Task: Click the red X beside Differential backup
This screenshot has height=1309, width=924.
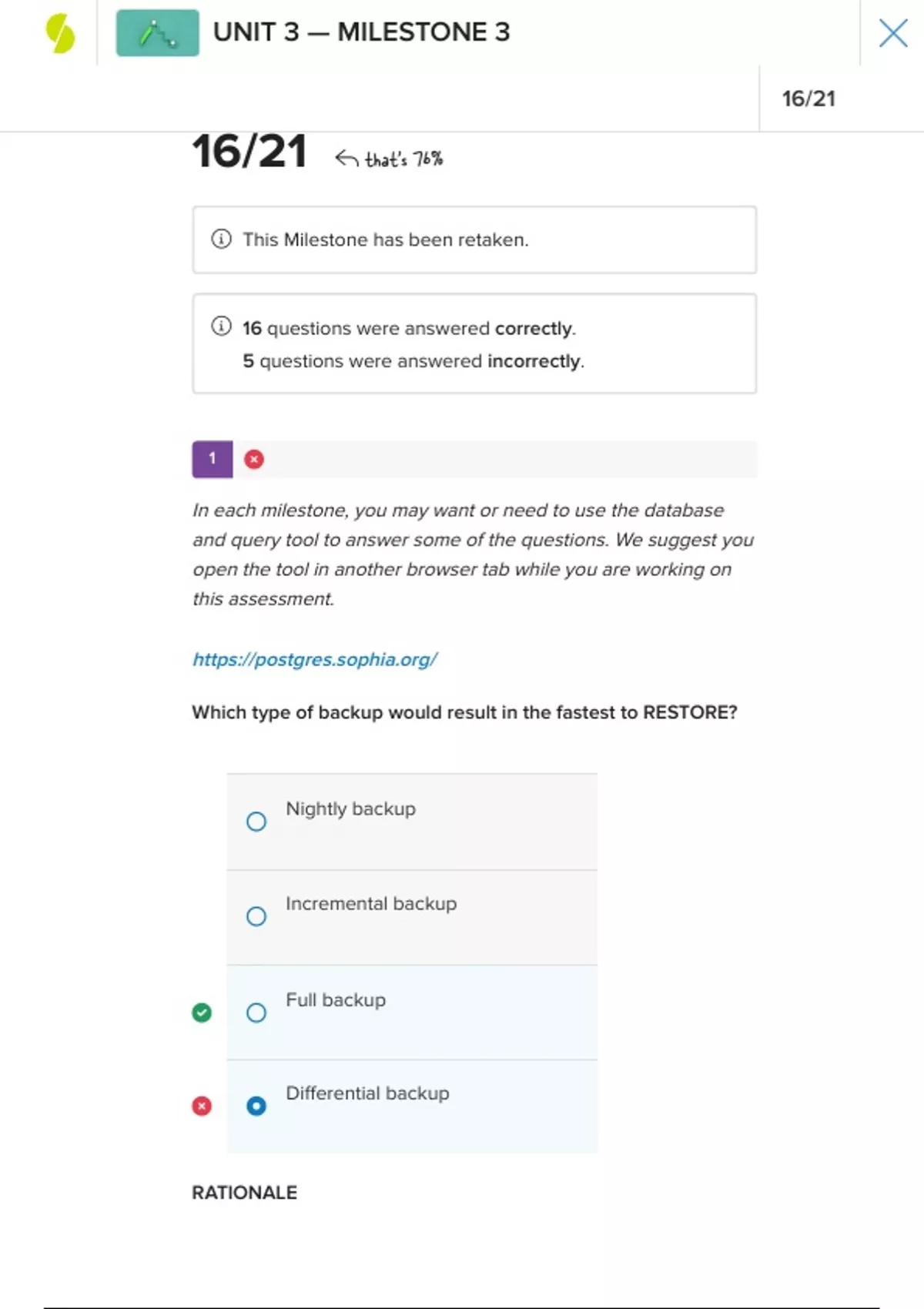Action: pyautogui.click(x=202, y=1106)
